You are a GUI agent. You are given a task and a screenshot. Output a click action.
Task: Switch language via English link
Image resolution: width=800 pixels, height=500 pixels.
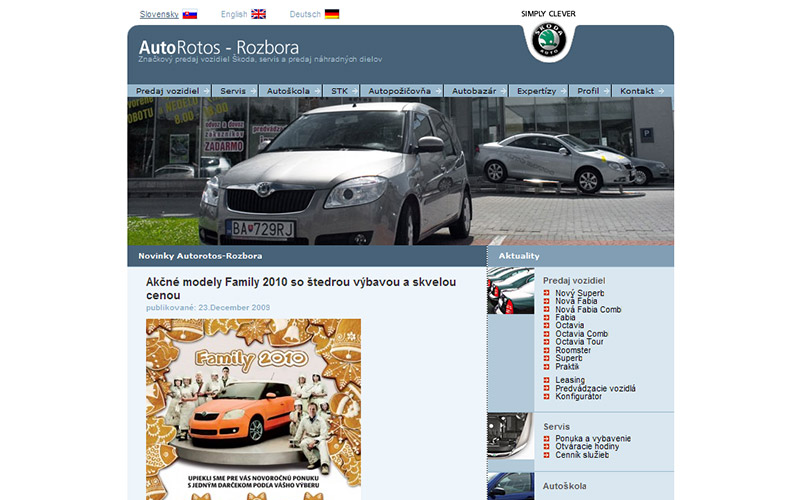coord(234,14)
